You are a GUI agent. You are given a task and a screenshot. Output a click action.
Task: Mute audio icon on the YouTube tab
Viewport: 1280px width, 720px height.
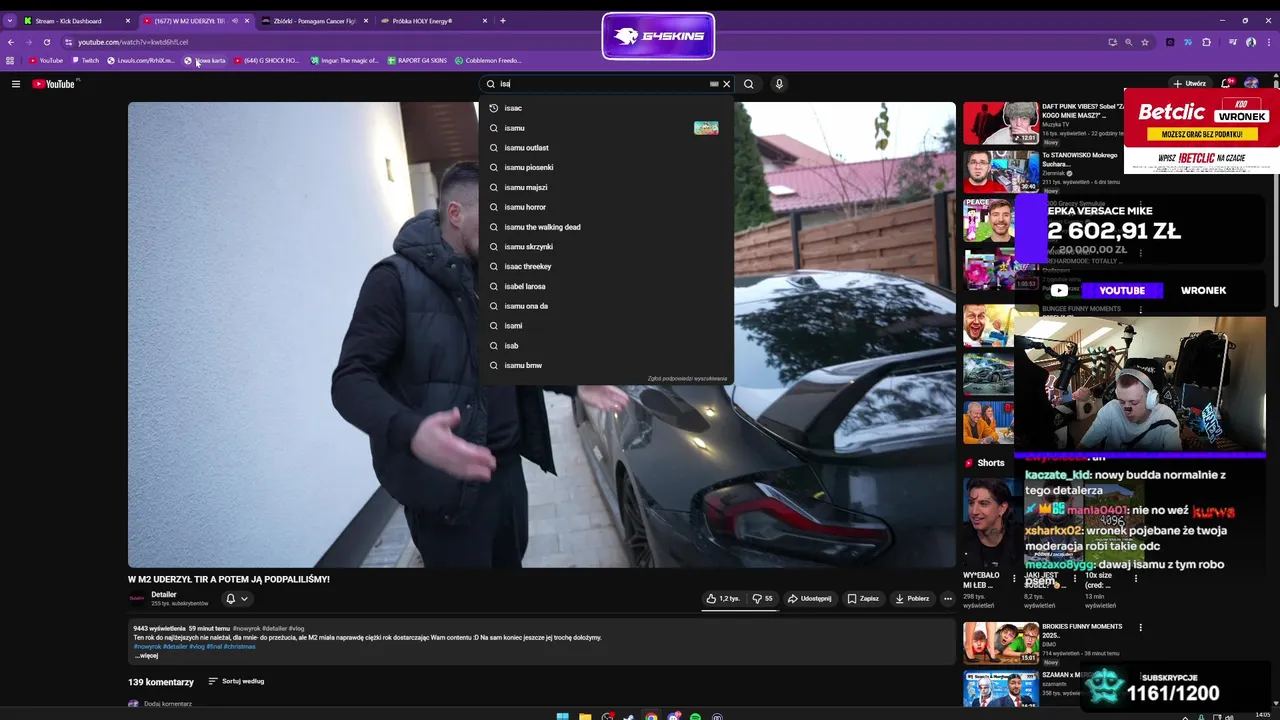click(235, 21)
